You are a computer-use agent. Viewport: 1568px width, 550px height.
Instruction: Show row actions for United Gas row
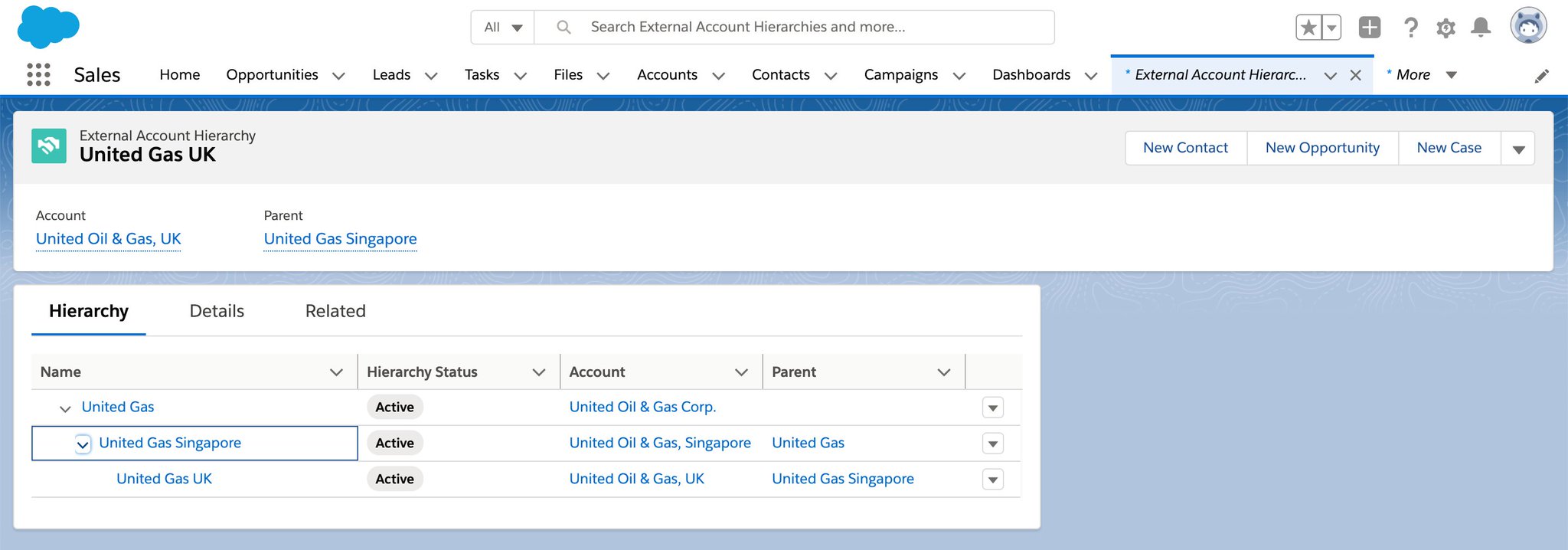[993, 408]
